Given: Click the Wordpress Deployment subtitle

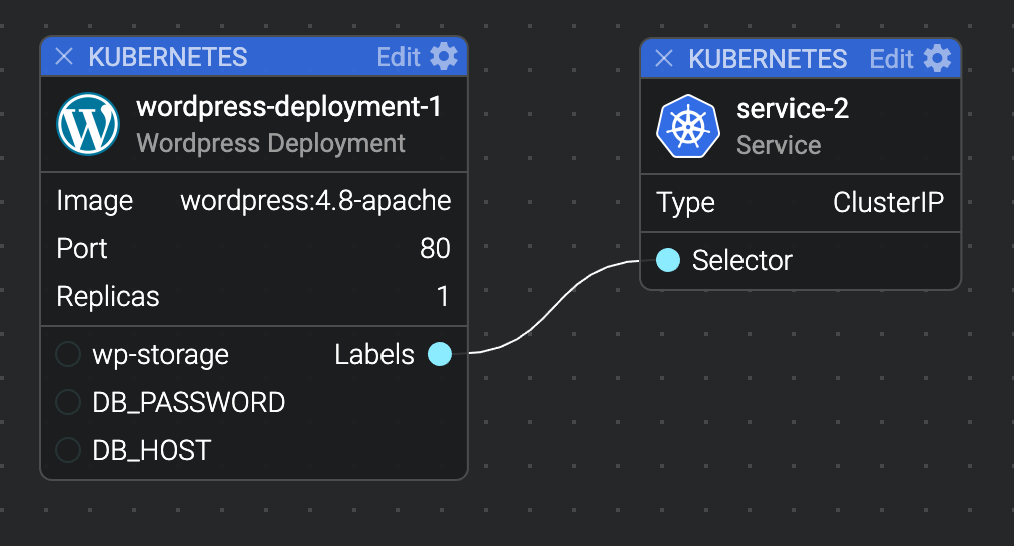Looking at the screenshot, I should [271, 144].
